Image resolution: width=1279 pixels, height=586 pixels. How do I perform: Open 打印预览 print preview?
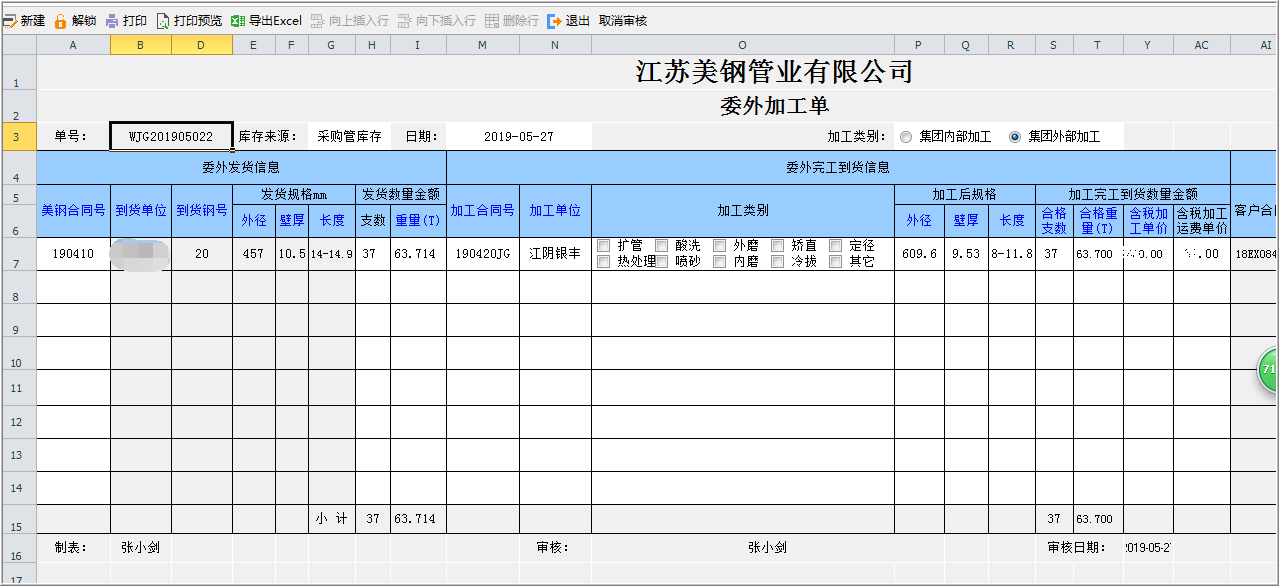tap(188, 20)
